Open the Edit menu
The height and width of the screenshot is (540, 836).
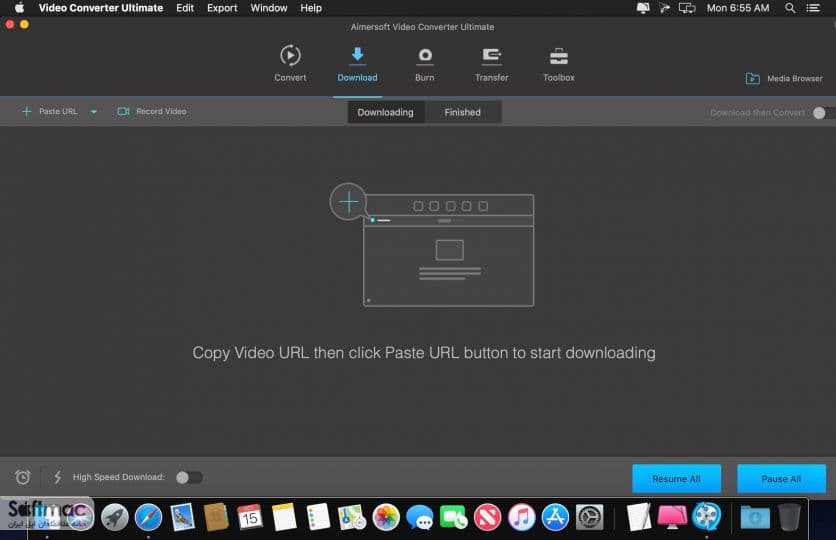185,8
